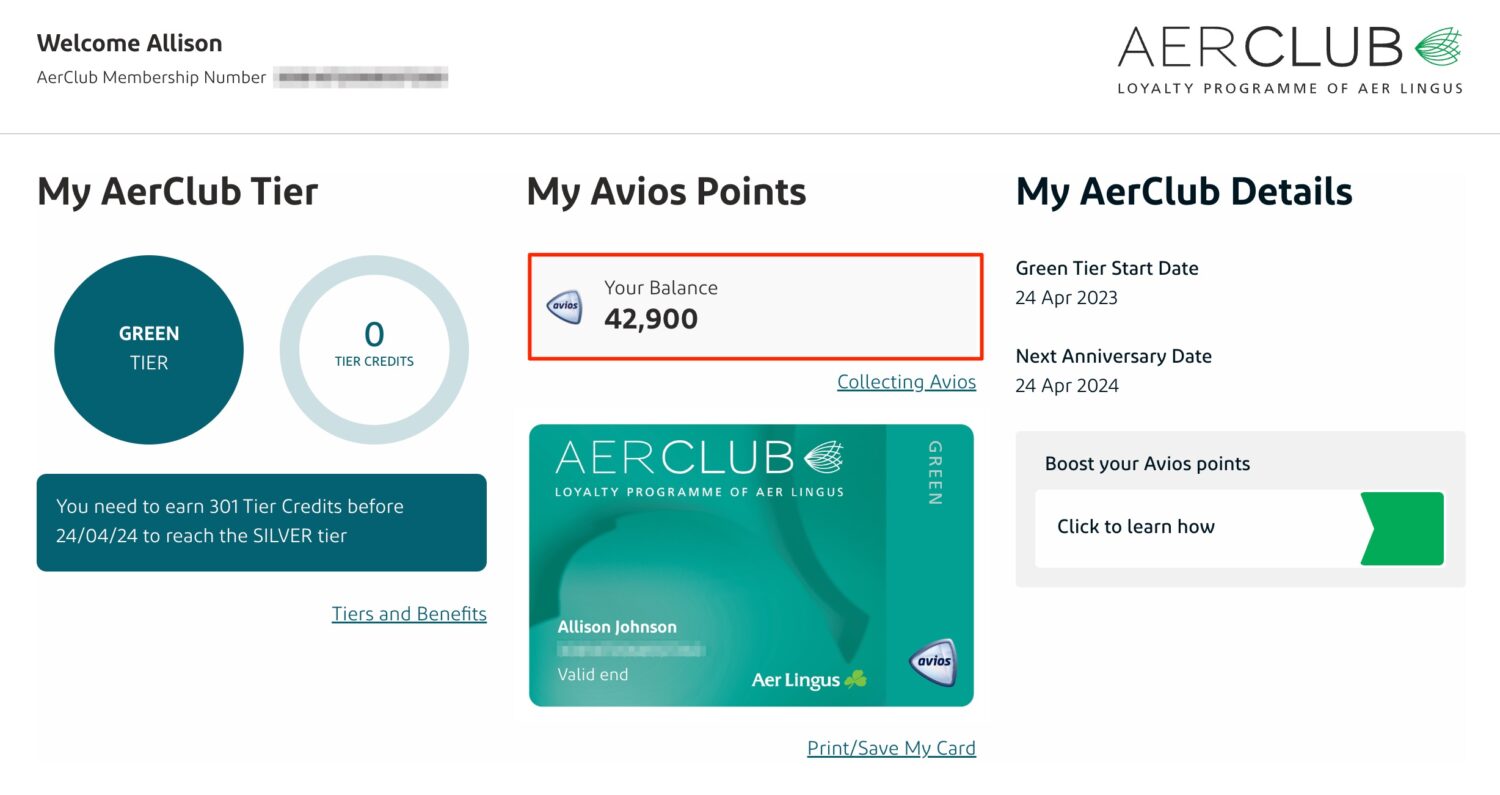1500x795 pixels.
Task: Click the green arrow ribbon icon
Action: tap(1402, 528)
